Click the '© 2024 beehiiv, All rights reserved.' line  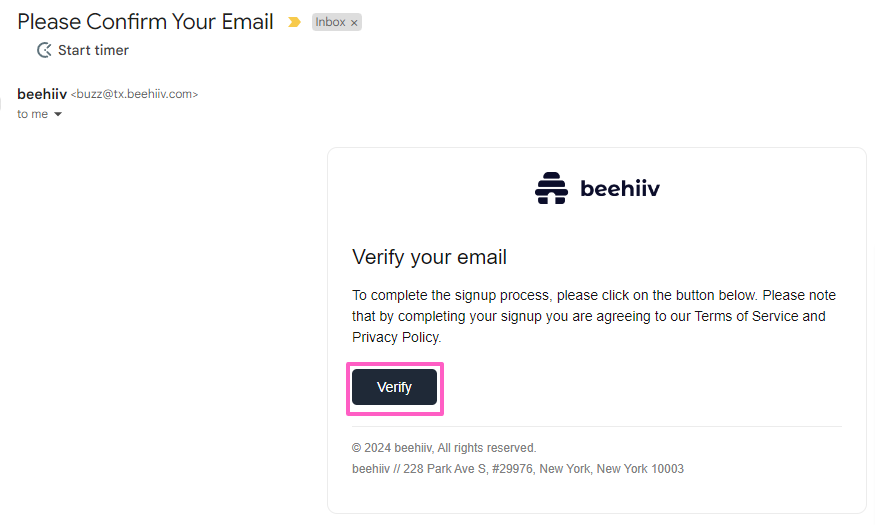[x=444, y=448]
